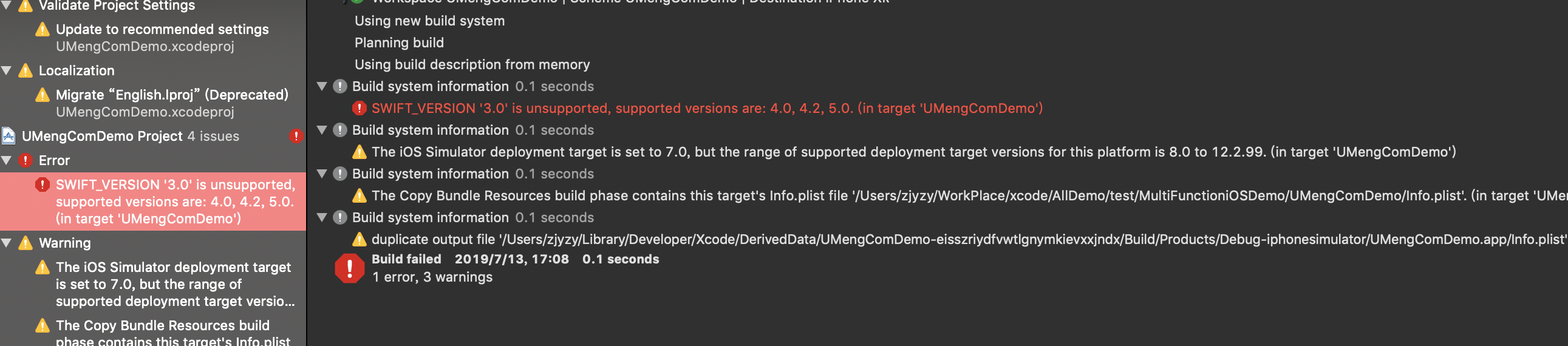This screenshot has height=346, width=1568.
Task: Click the large red Build failed error icon
Action: point(349,268)
